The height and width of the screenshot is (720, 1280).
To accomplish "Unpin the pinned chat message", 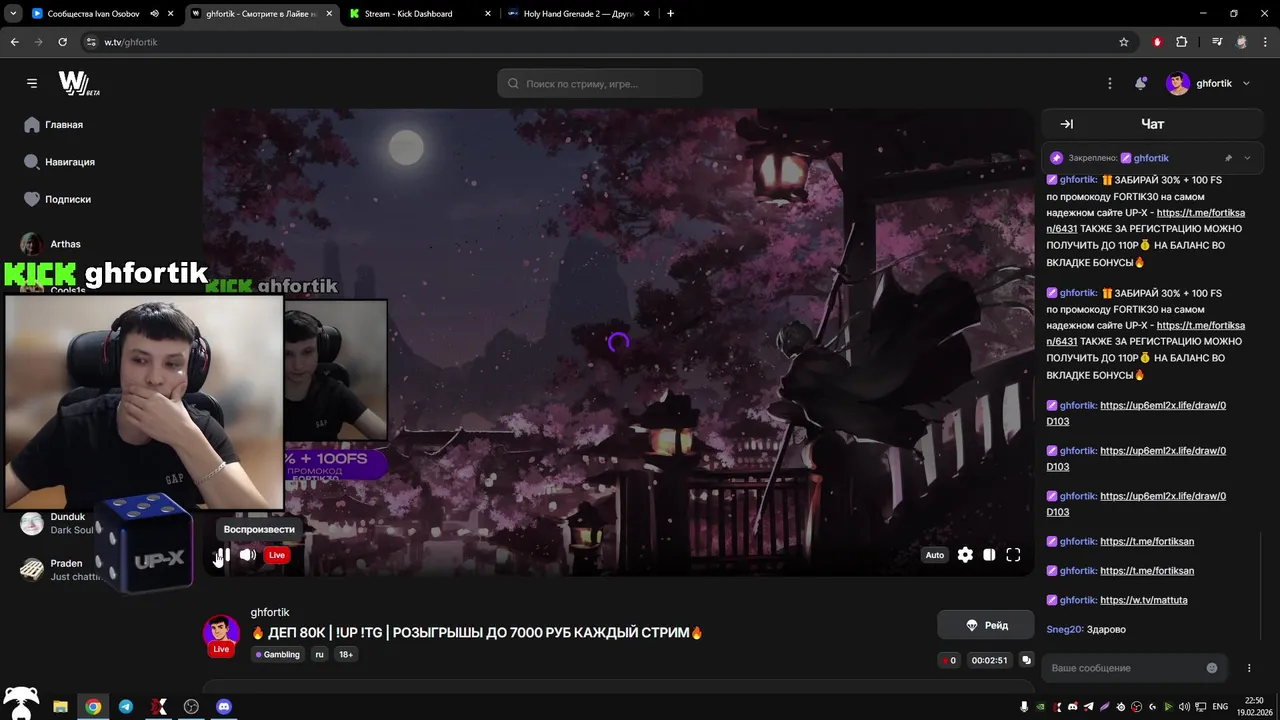I will coord(1229,158).
